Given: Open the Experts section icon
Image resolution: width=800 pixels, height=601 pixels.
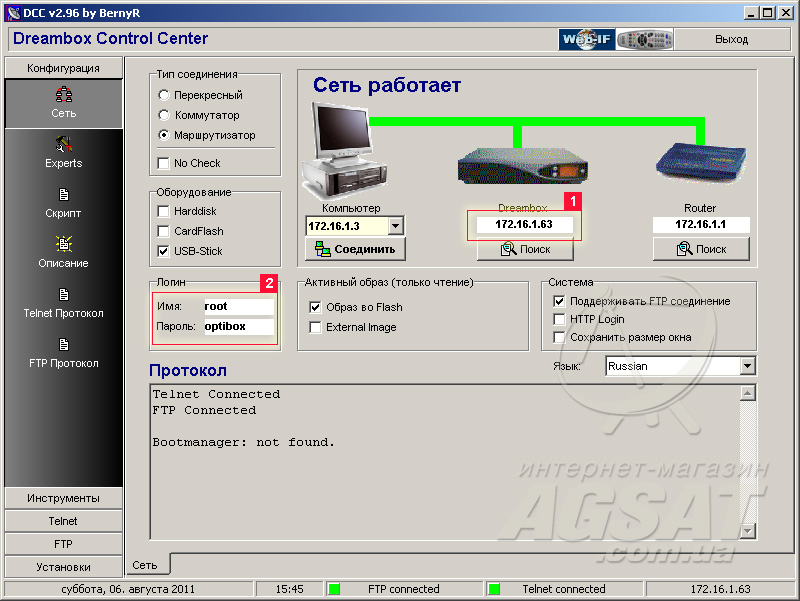Looking at the screenshot, I should pos(64,145).
